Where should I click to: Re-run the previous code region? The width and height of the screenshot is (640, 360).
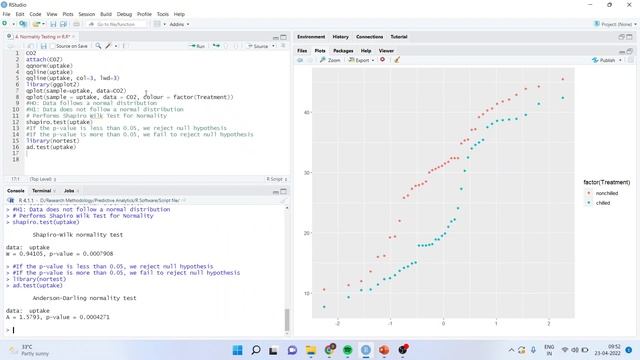tap(216, 46)
